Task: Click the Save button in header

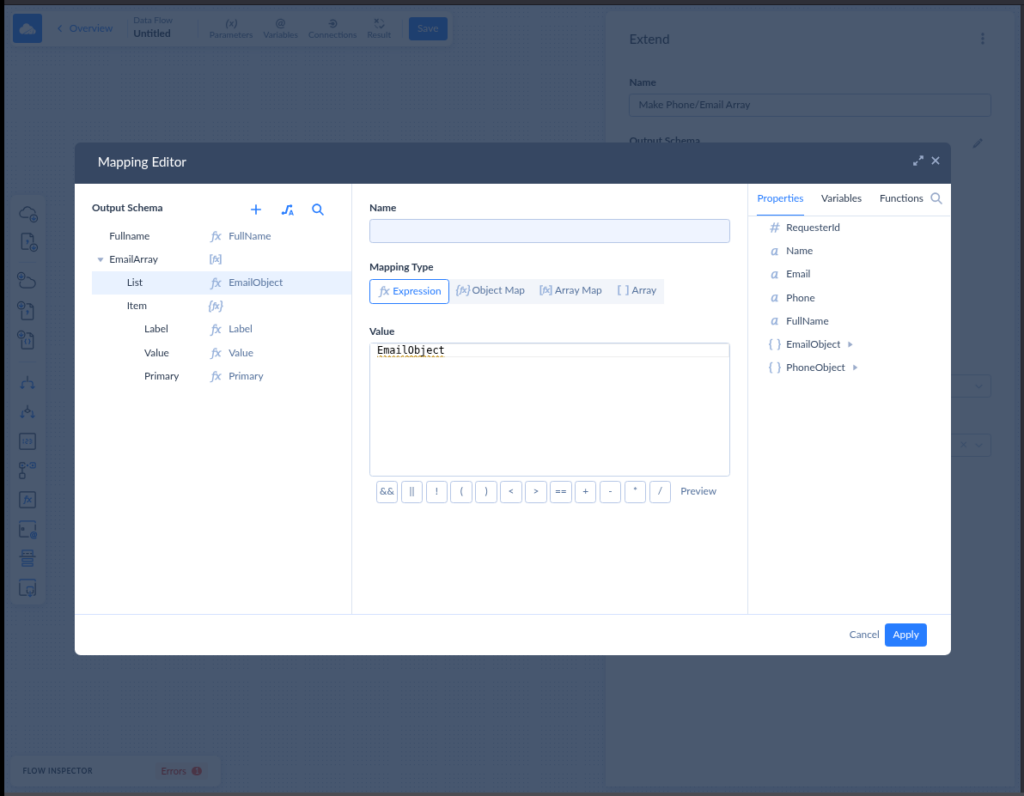Action: 428,29
